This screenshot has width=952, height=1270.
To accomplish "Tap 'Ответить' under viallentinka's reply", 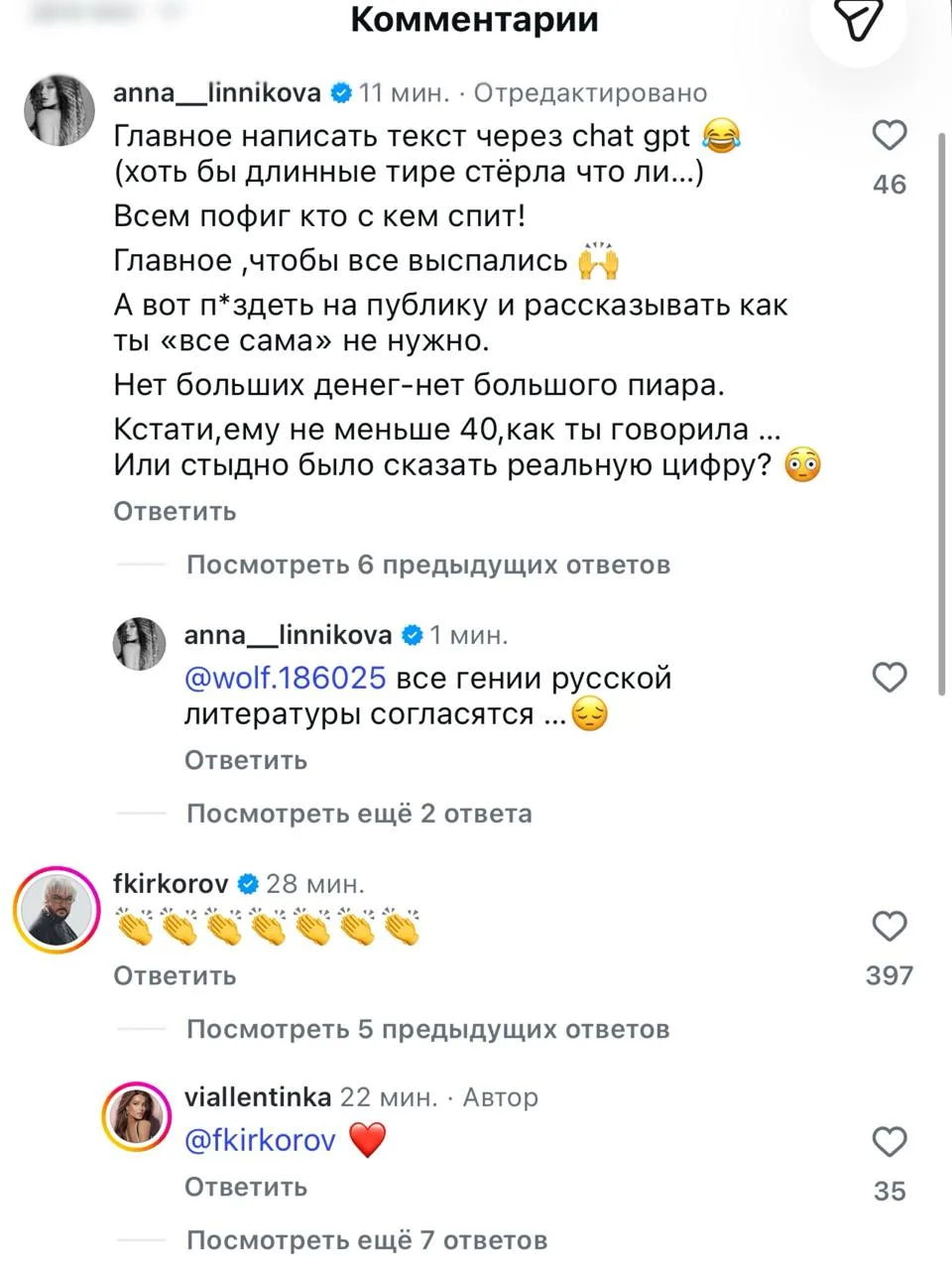I will (x=246, y=1187).
